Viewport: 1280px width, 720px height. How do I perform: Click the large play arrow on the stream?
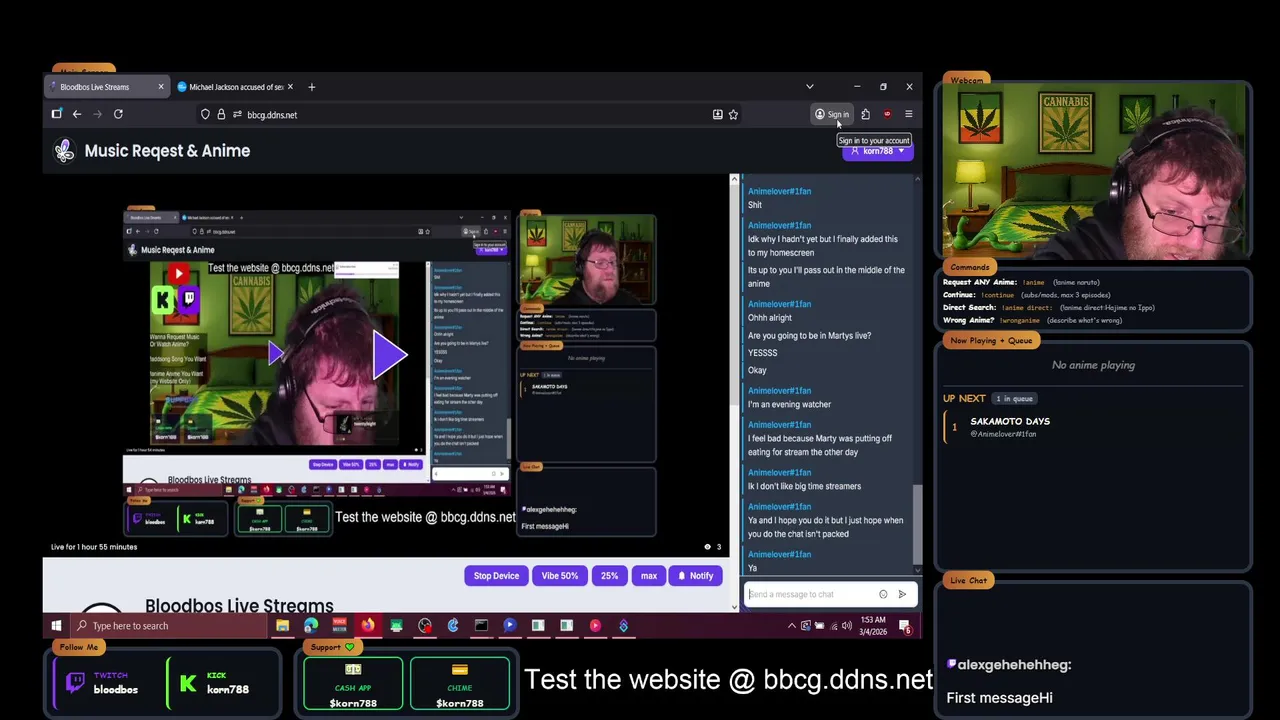[x=389, y=354]
